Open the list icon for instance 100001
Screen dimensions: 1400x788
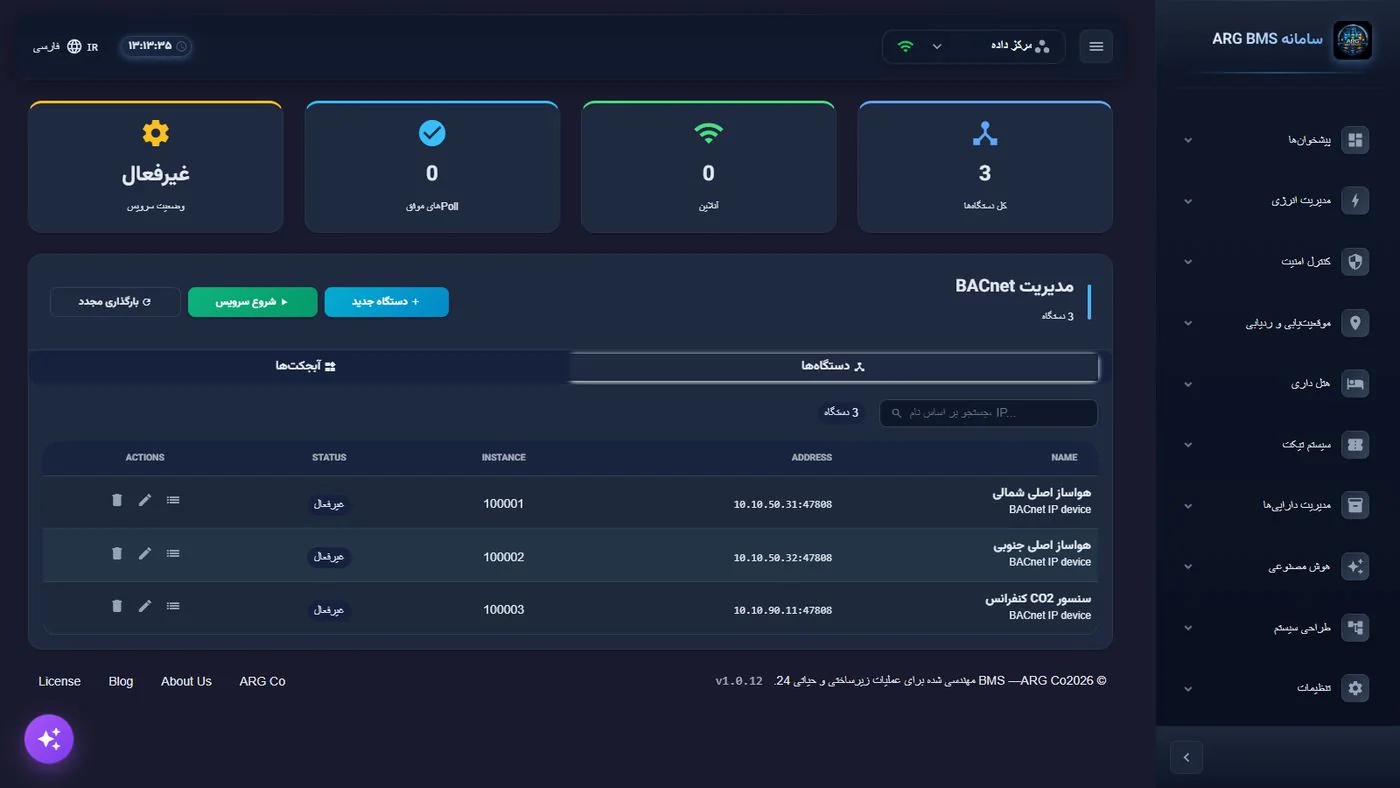[173, 499]
